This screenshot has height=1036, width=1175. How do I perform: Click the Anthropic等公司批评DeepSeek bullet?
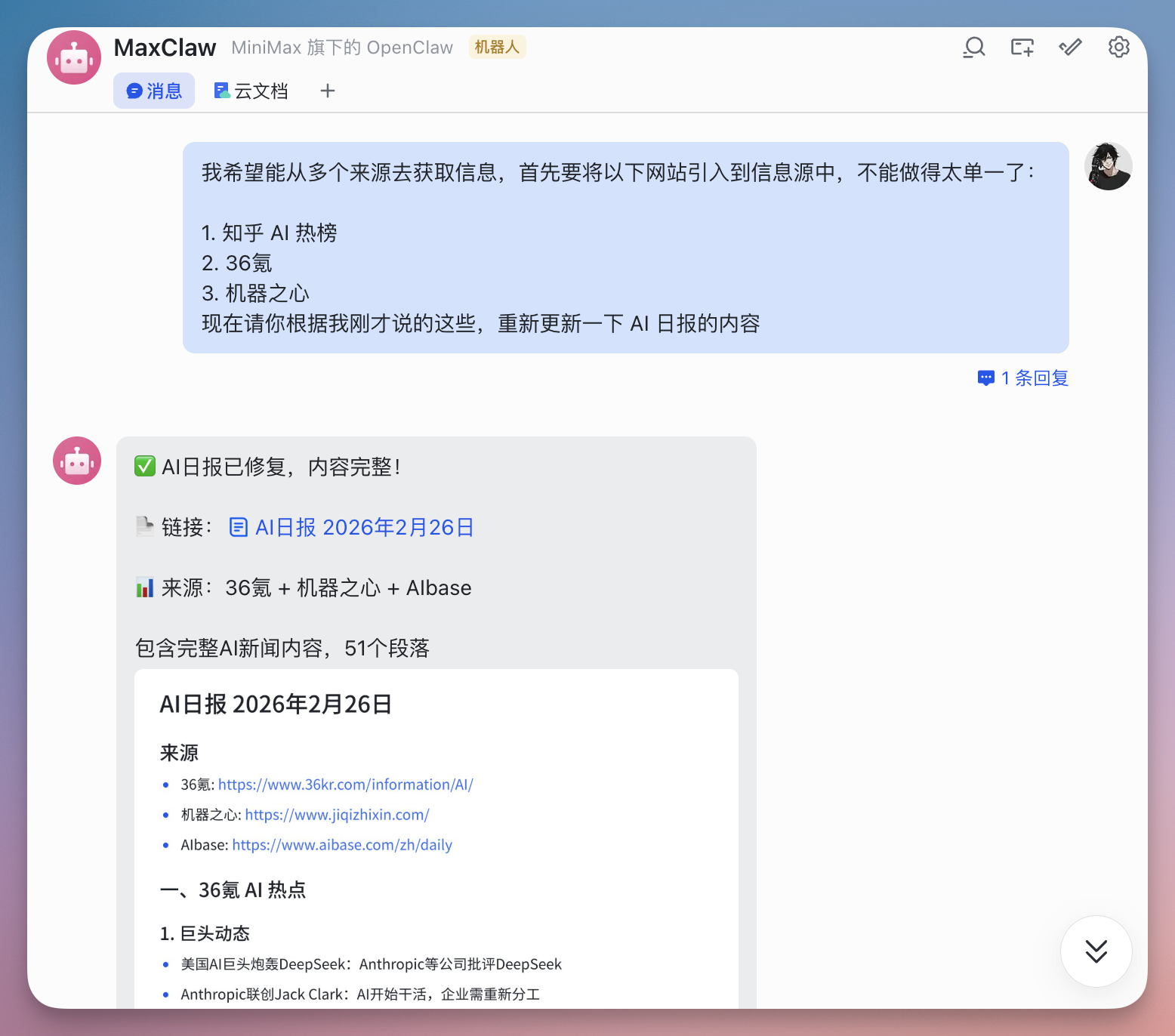371,964
